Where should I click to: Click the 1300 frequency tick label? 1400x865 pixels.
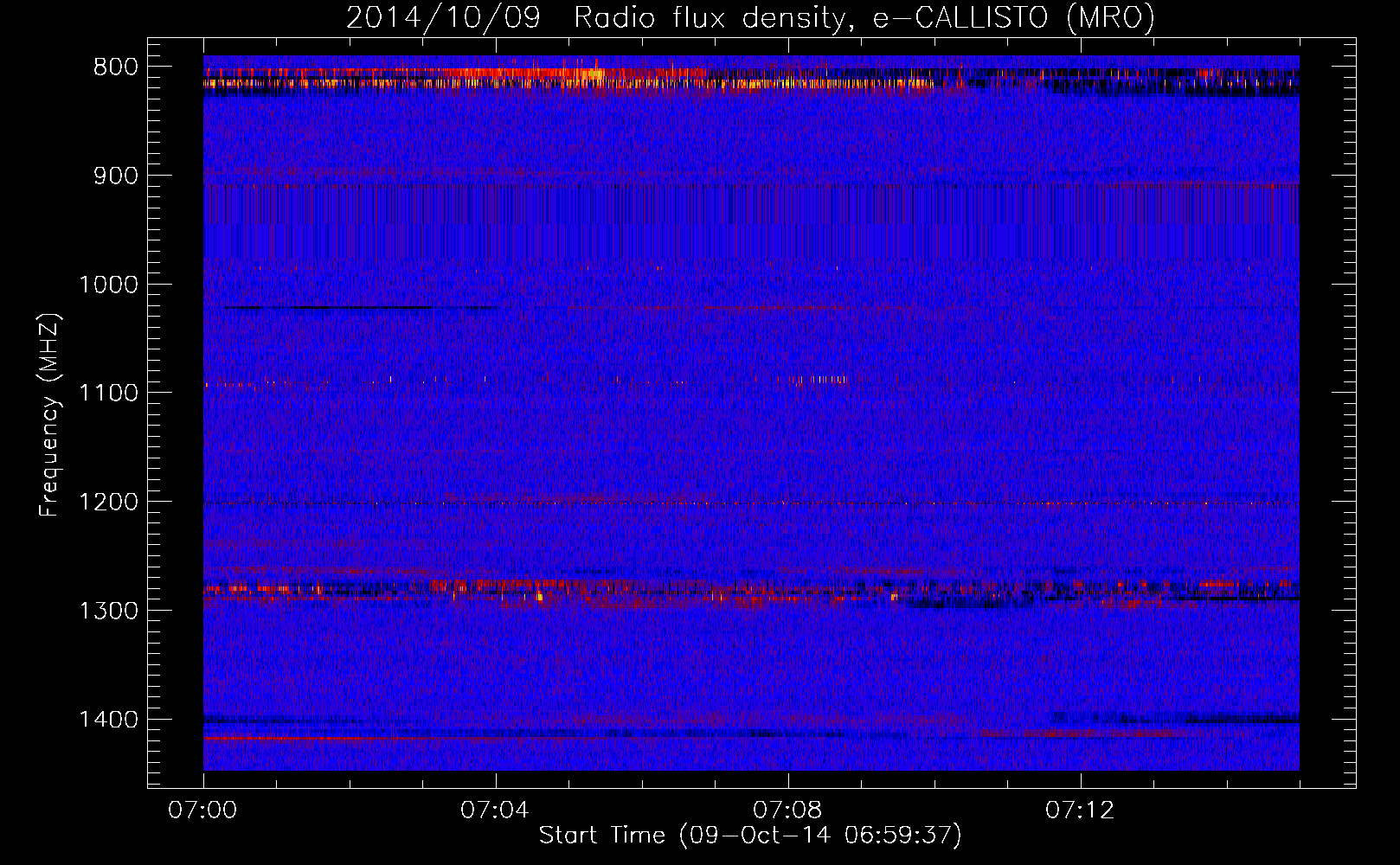click(108, 611)
